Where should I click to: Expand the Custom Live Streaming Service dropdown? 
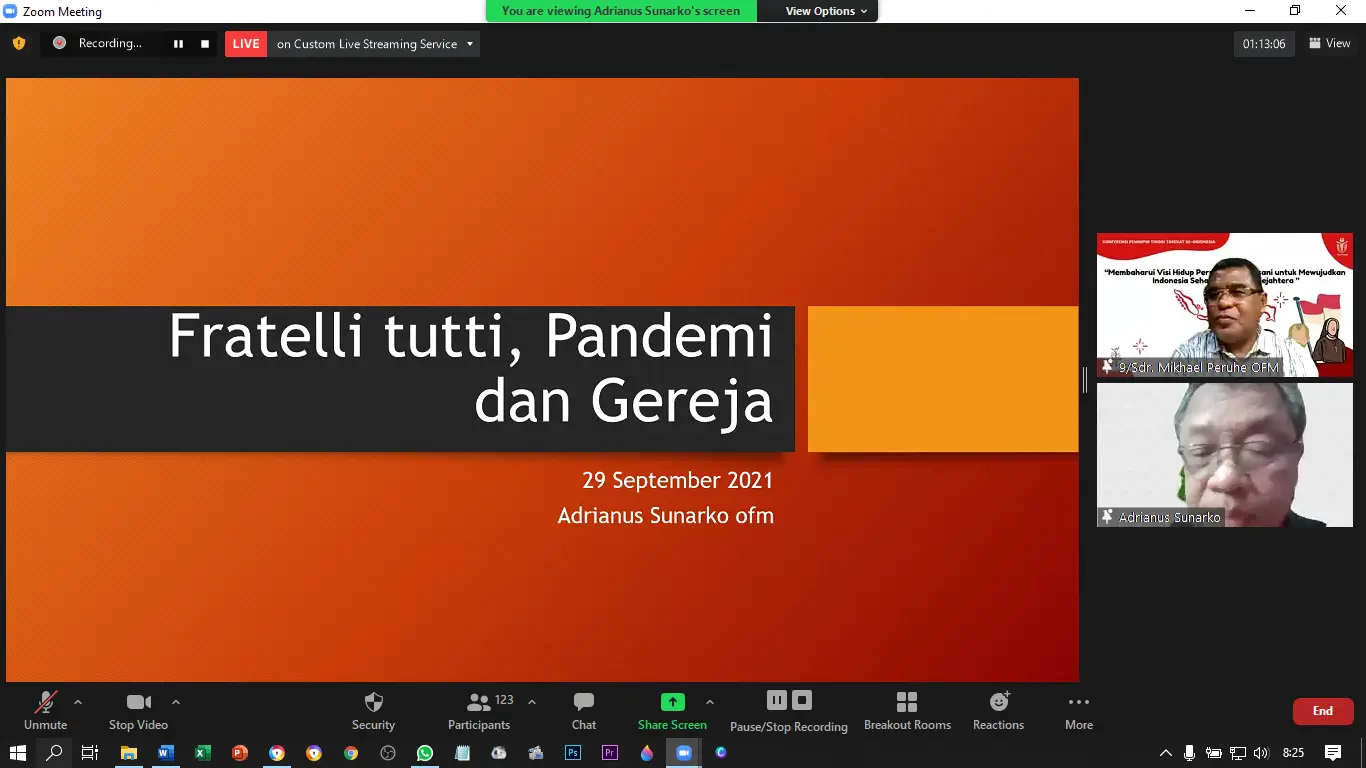click(x=470, y=44)
